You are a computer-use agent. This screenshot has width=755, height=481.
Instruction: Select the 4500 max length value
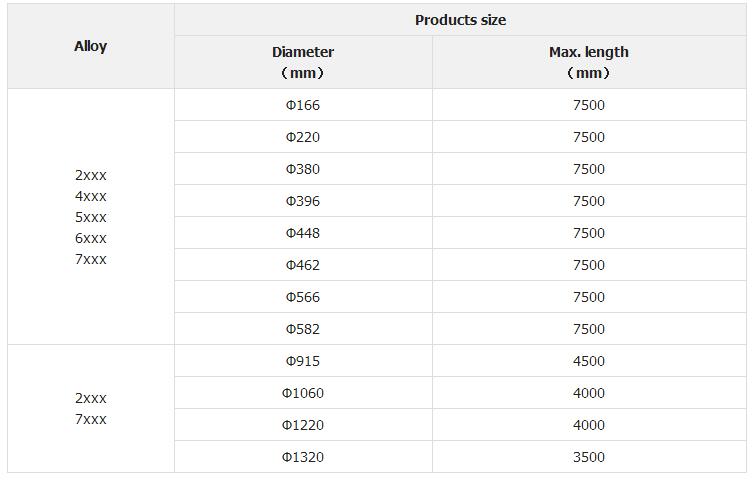click(589, 361)
